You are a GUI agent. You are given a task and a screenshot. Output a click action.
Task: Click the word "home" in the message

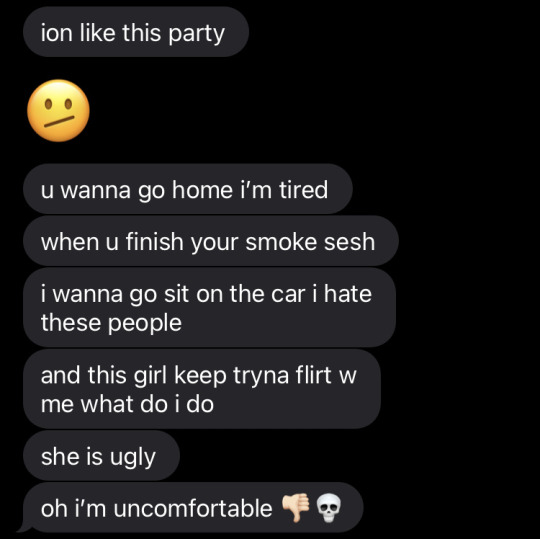(202, 189)
